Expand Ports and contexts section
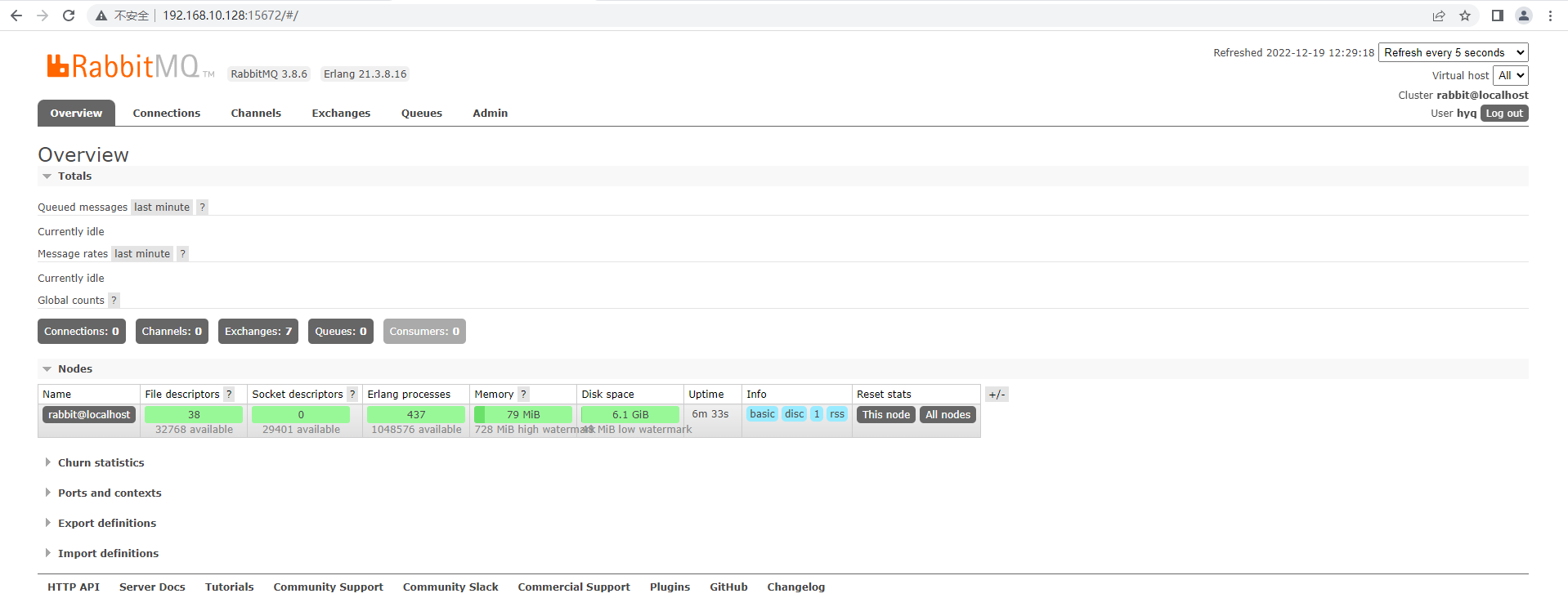The image size is (1568, 598). pyautogui.click(x=110, y=493)
